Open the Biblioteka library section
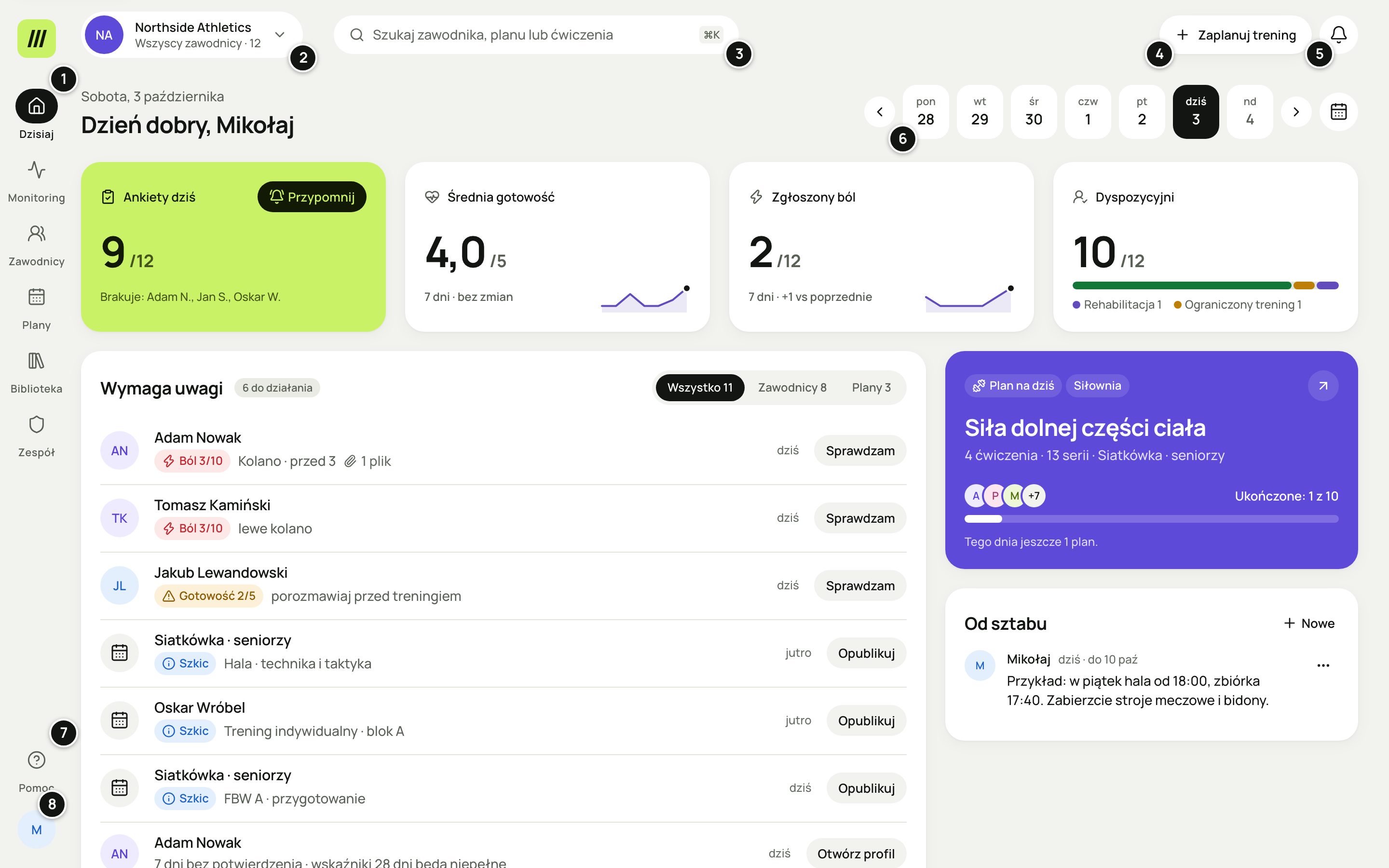The image size is (1389, 868). click(x=36, y=373)
